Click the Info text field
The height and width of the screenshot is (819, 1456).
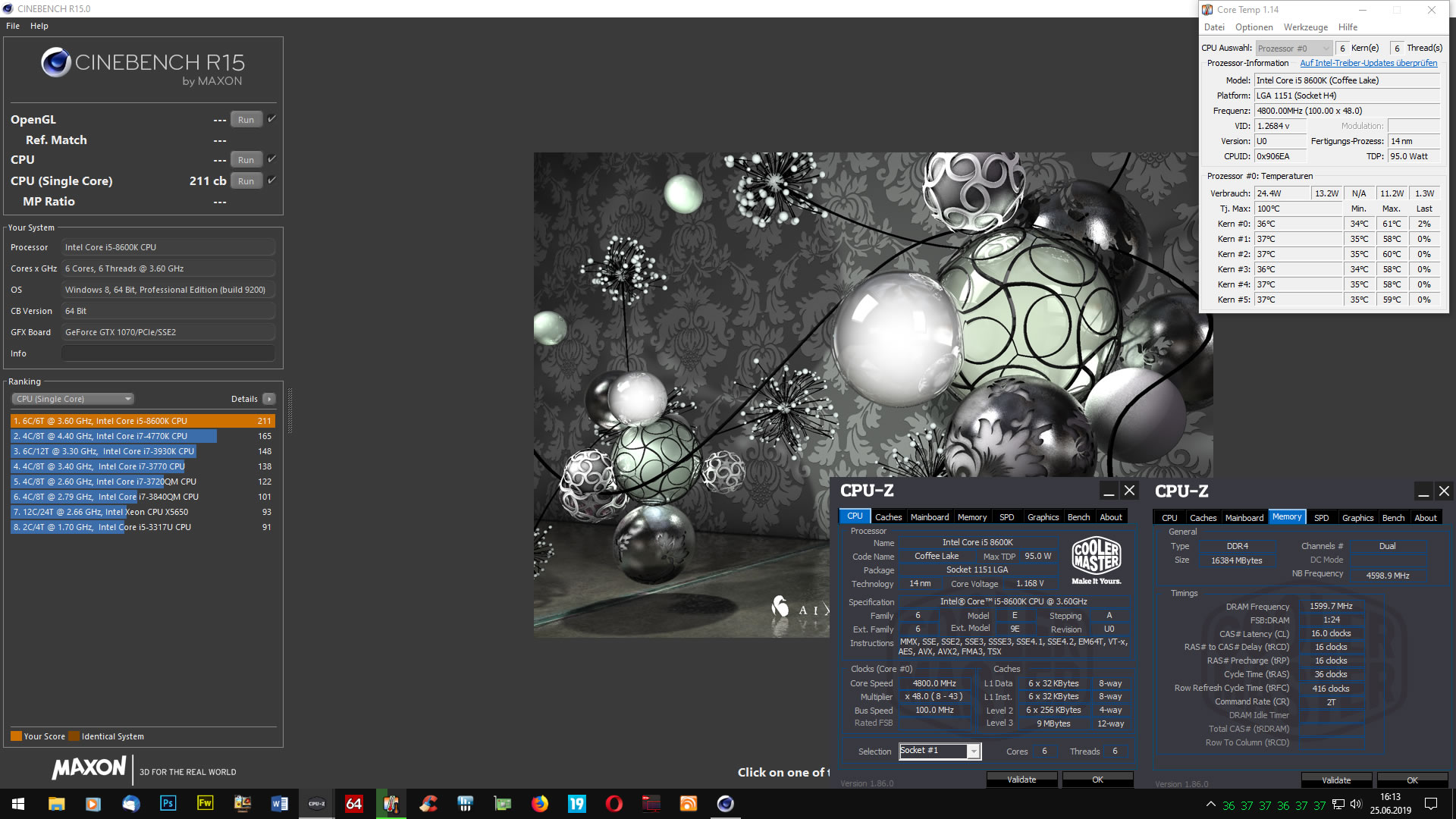[168, 353]
